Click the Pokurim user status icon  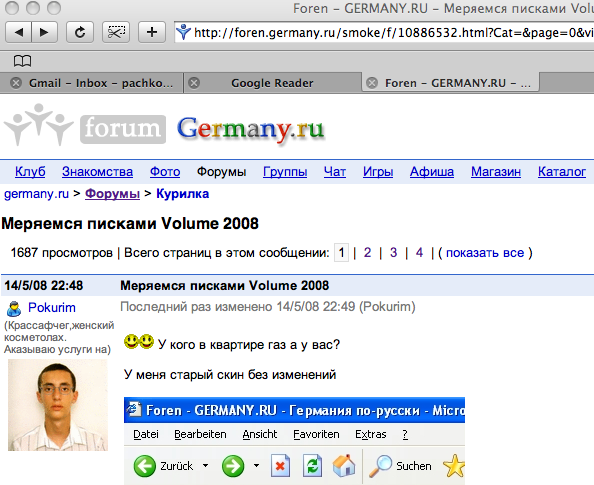[x=14, y=308]
